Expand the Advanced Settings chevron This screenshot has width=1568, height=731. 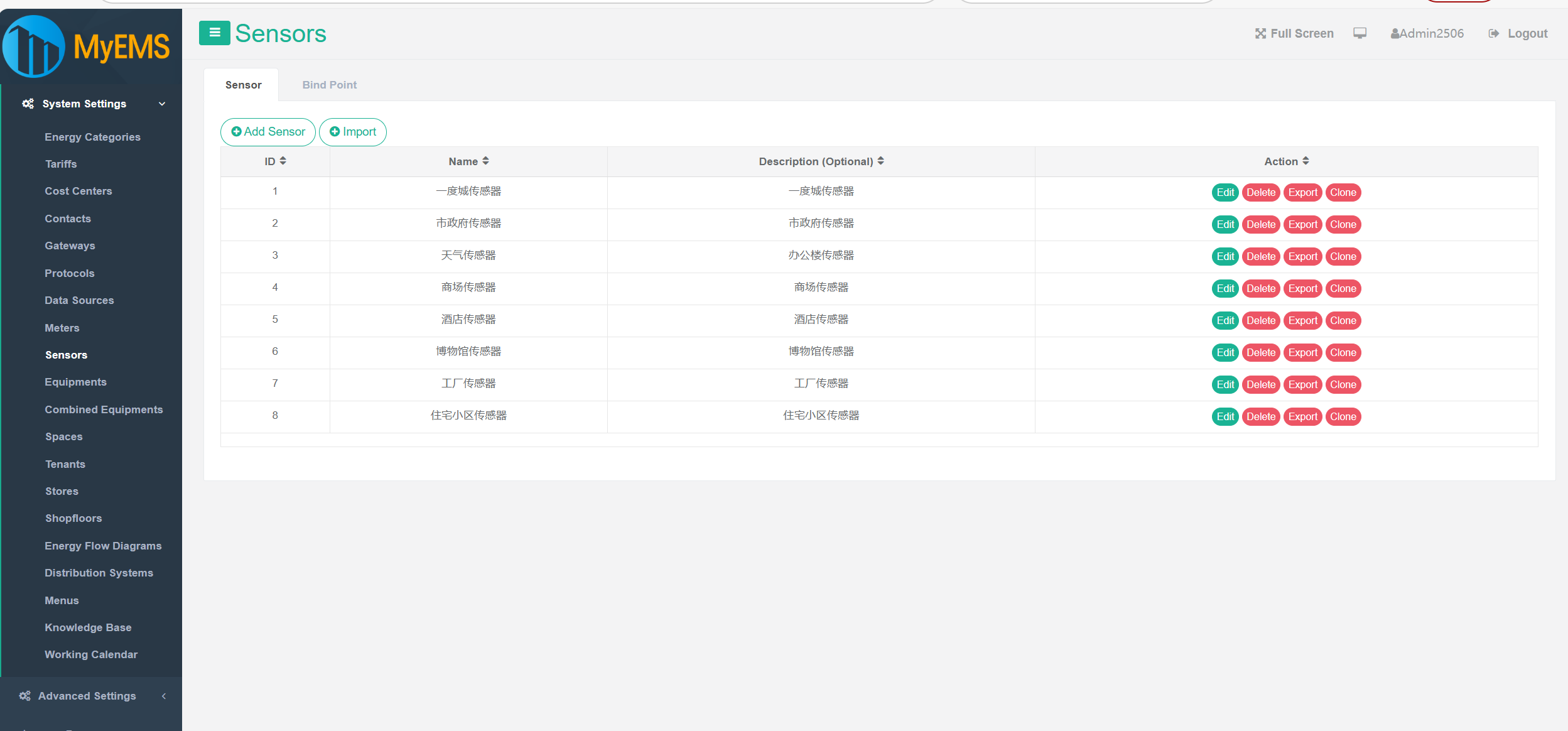(x=164, y=696)
